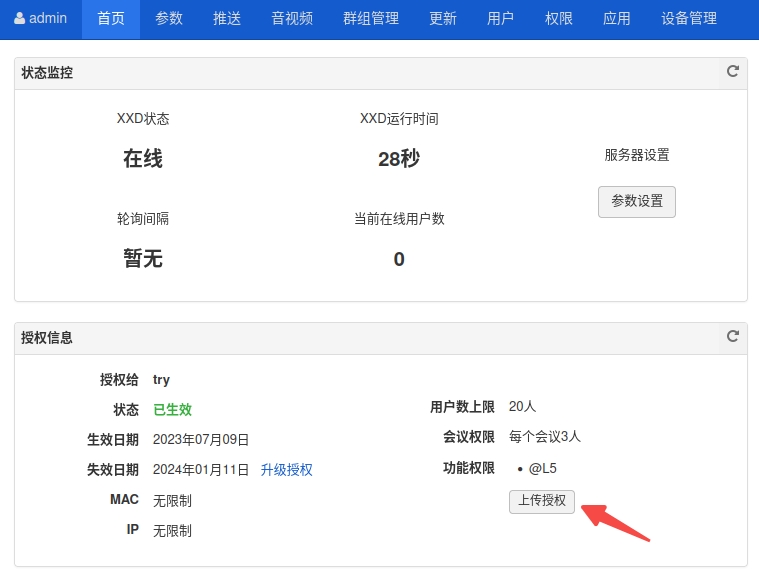Select the 更新 menu item
The height and width of the screenshot is (574, 759).
tap(442, 19)
